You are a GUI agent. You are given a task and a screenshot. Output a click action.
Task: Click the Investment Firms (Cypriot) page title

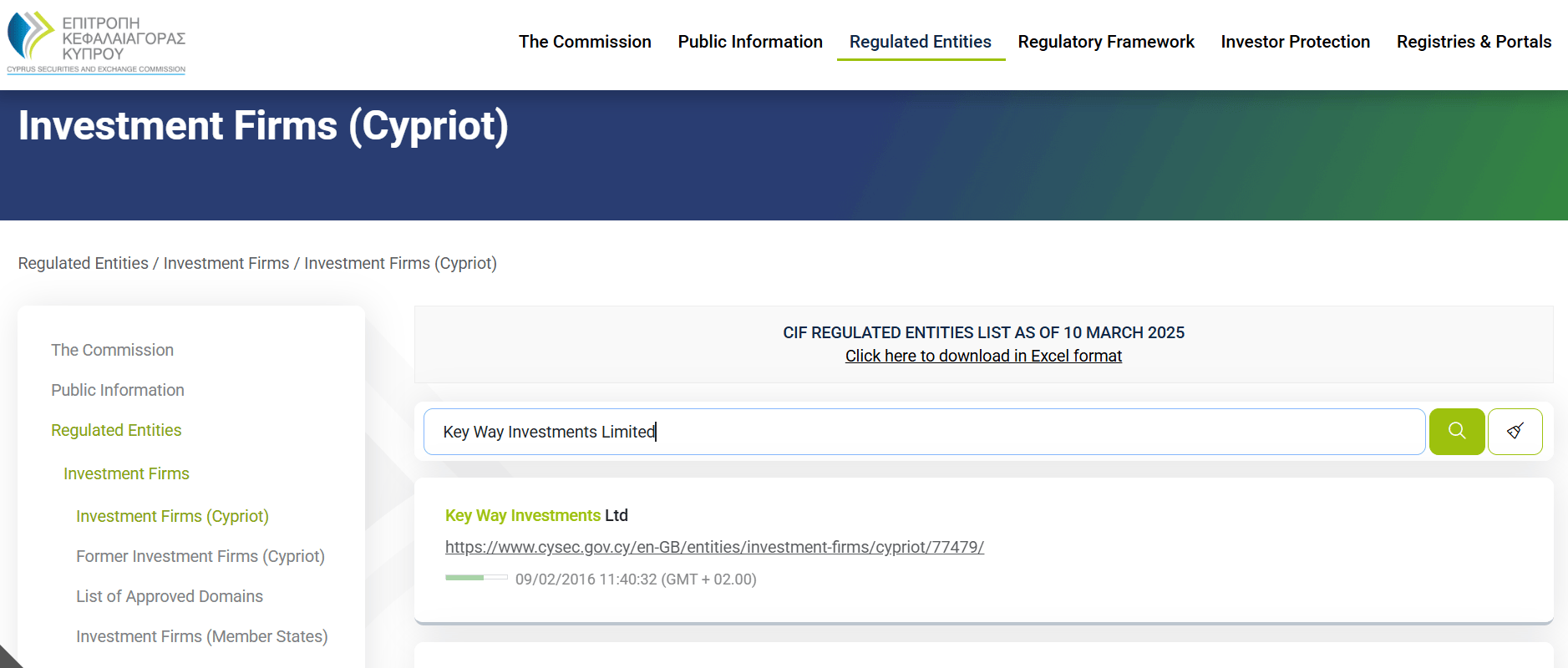(x=263, y=127)
